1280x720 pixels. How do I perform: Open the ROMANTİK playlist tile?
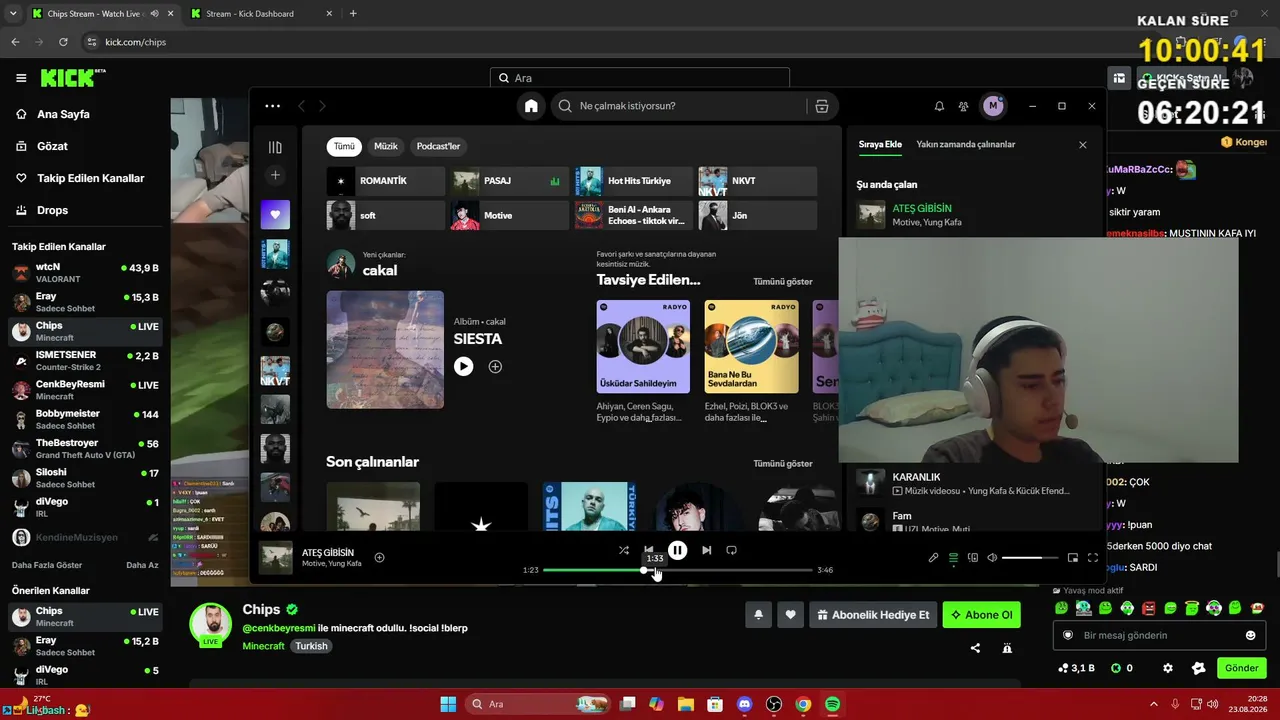[x=385, y=181]
